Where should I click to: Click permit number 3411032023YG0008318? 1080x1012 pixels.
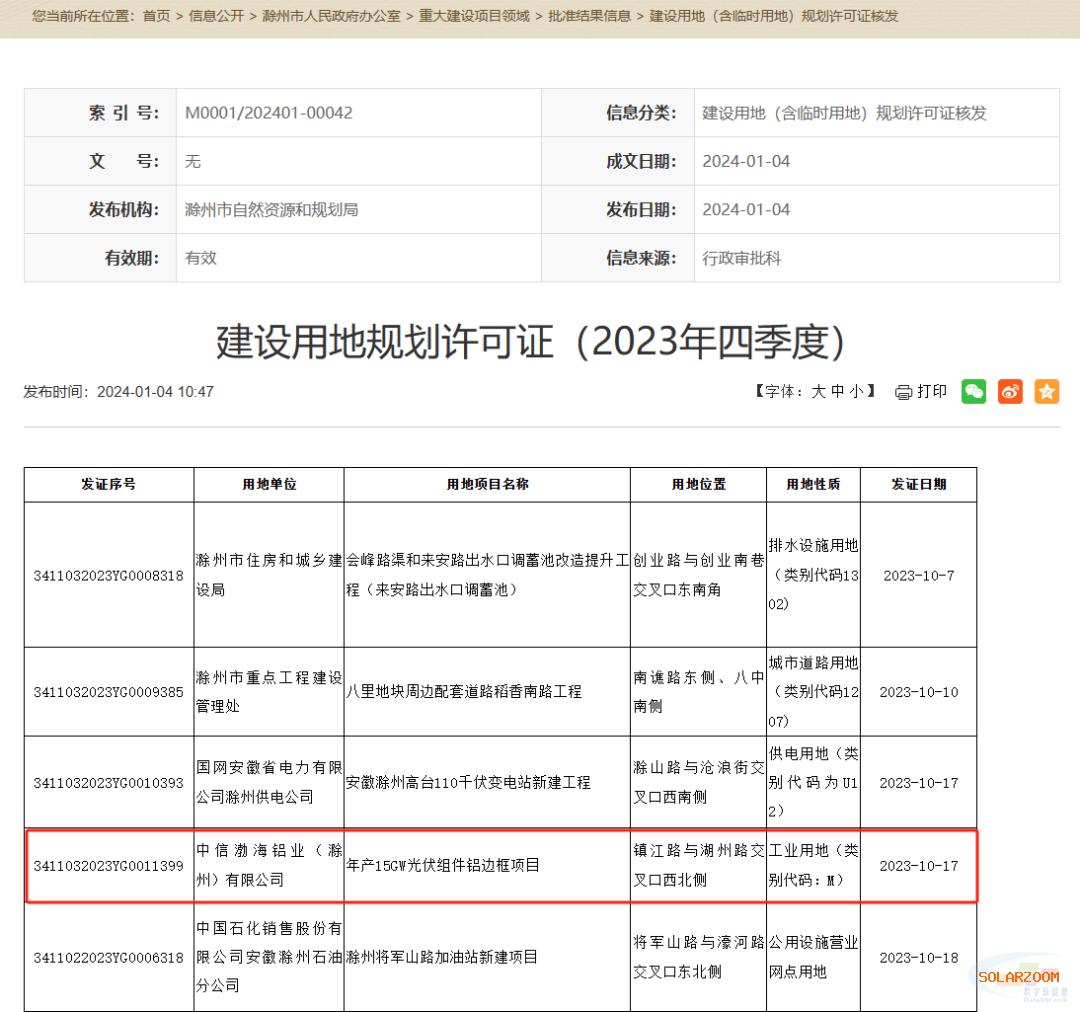pos(109,575)
